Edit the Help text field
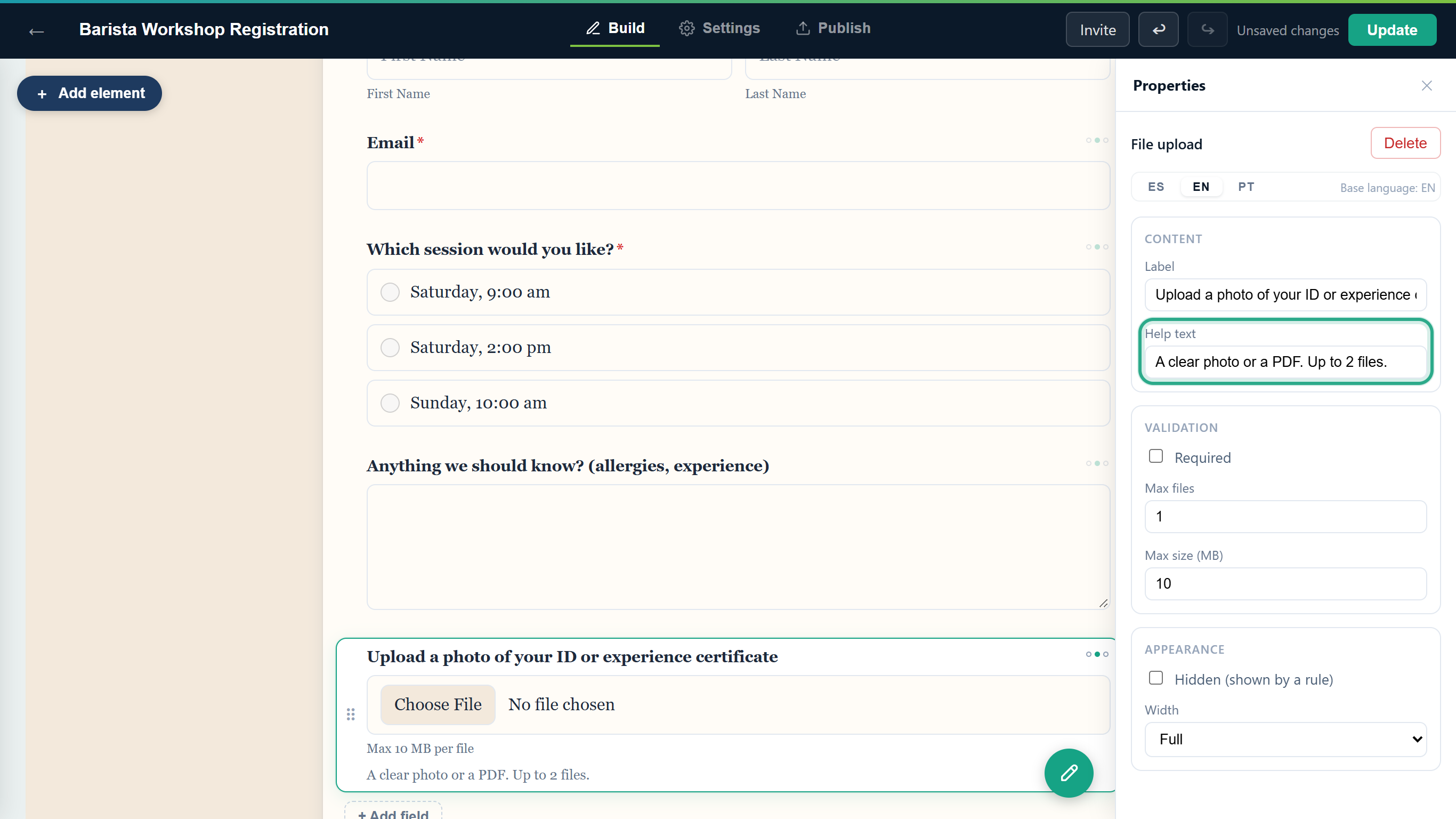Screen dimensions: 1456x819 [1285, 362]
